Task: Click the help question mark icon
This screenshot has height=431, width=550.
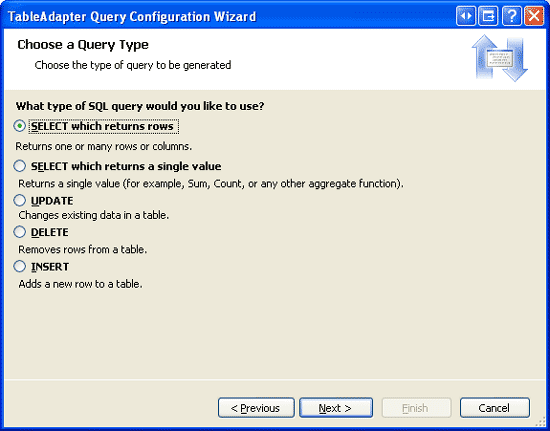Action: pos(511,16)
